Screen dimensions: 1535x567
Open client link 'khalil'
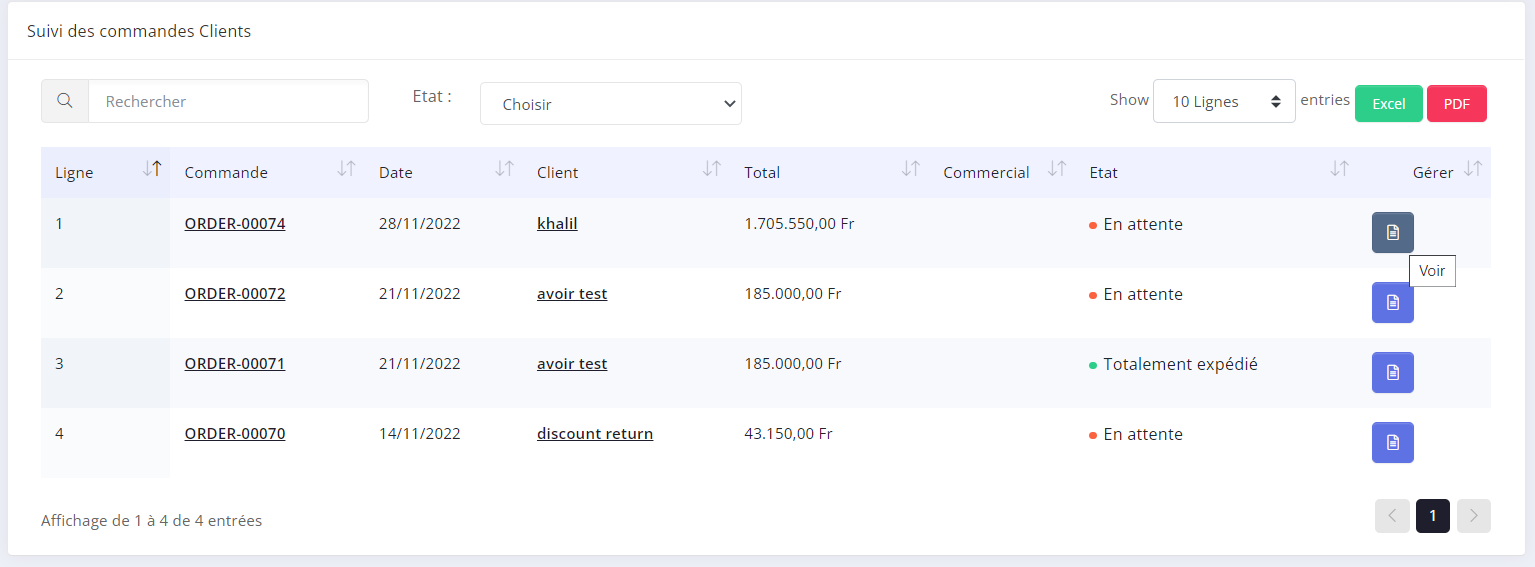pyautogui.click(x=557, y=224)
